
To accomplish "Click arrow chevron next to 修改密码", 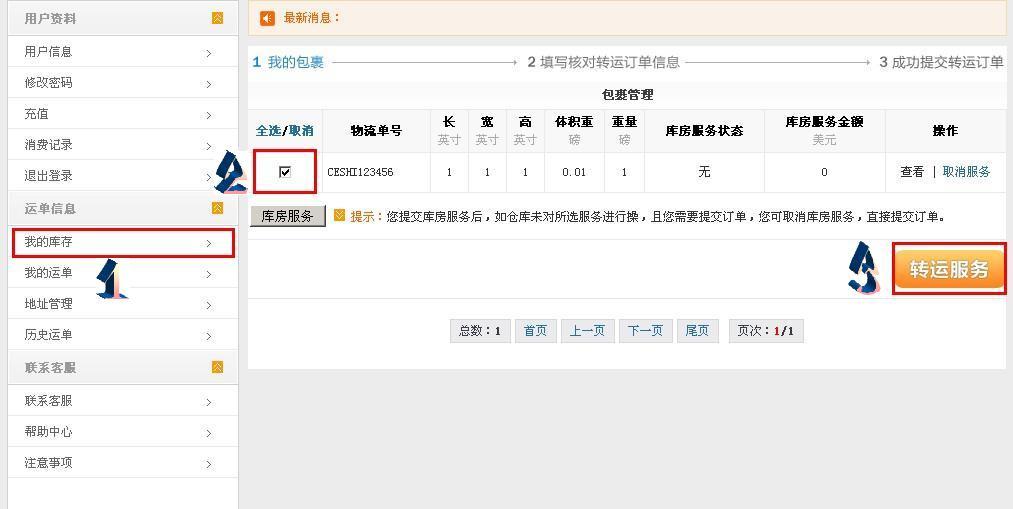I will click(209, 84).
